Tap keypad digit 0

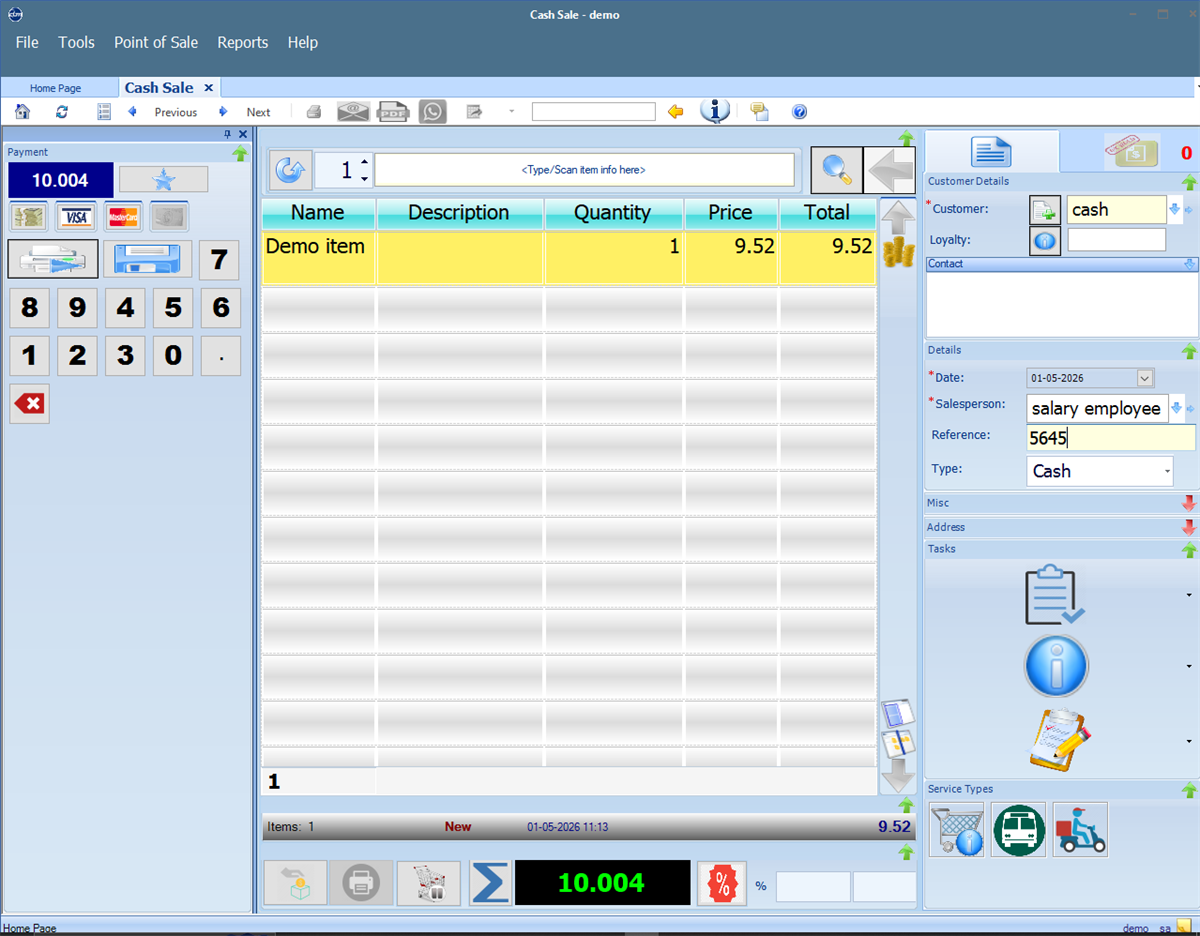coord(173,355)
